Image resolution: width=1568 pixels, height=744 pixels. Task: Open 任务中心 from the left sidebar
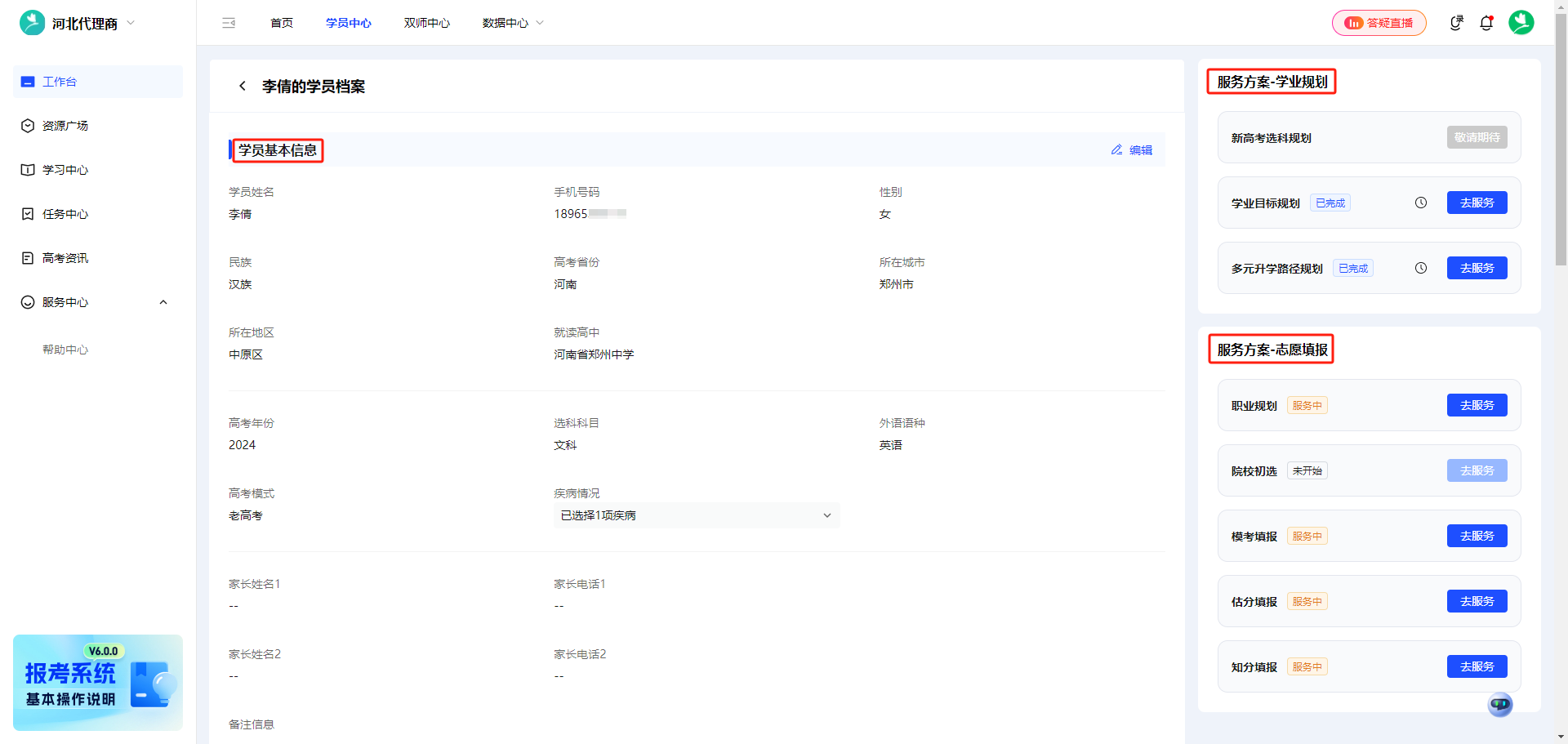click(65, 213)
